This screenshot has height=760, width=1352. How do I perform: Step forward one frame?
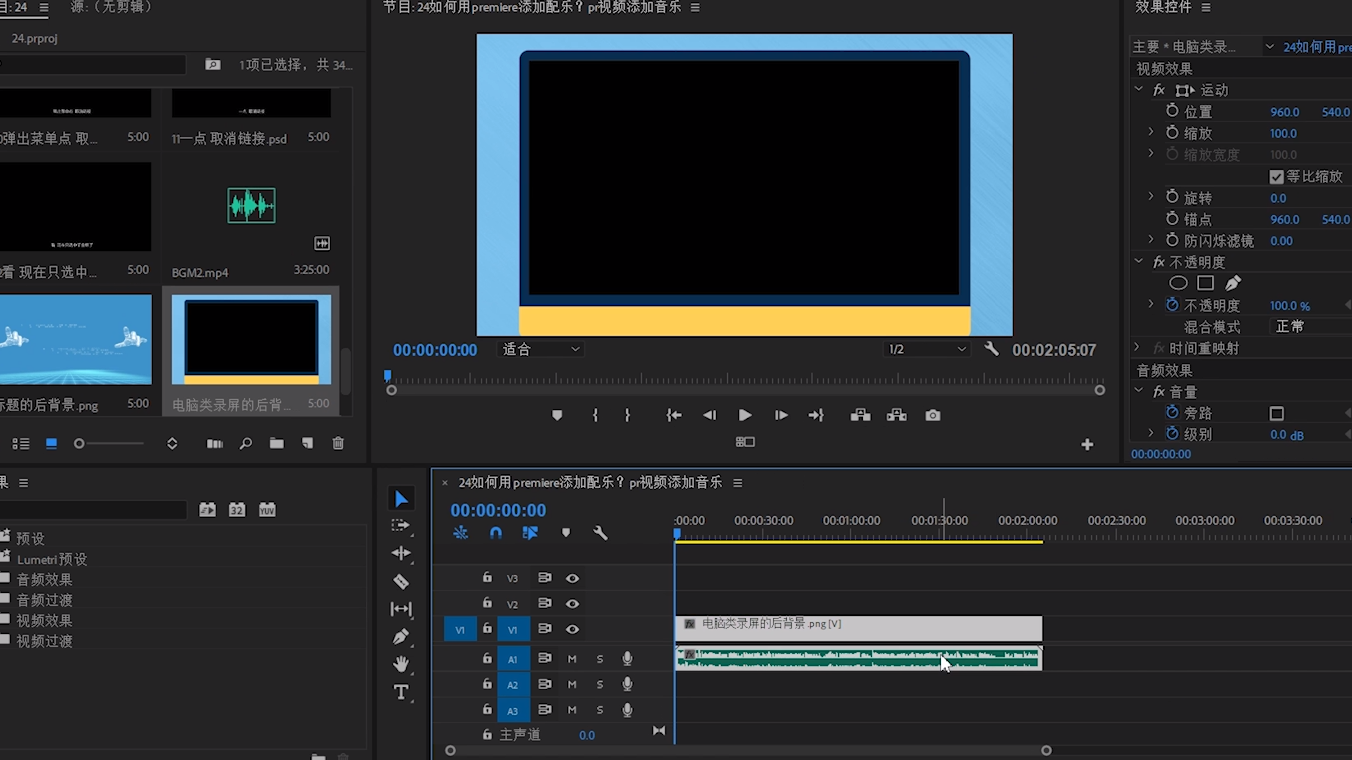pyautogui.click(x=781, y=415)
